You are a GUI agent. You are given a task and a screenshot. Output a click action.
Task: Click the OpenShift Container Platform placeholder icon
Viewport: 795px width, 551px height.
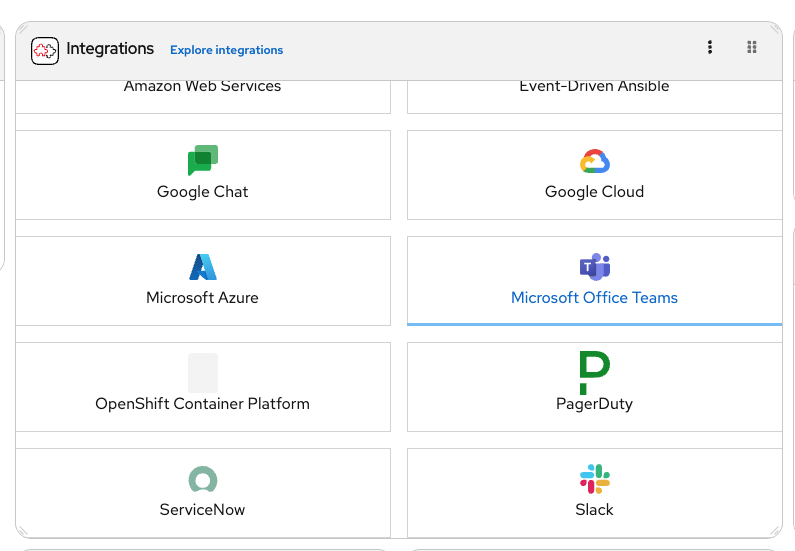[203, 373]
